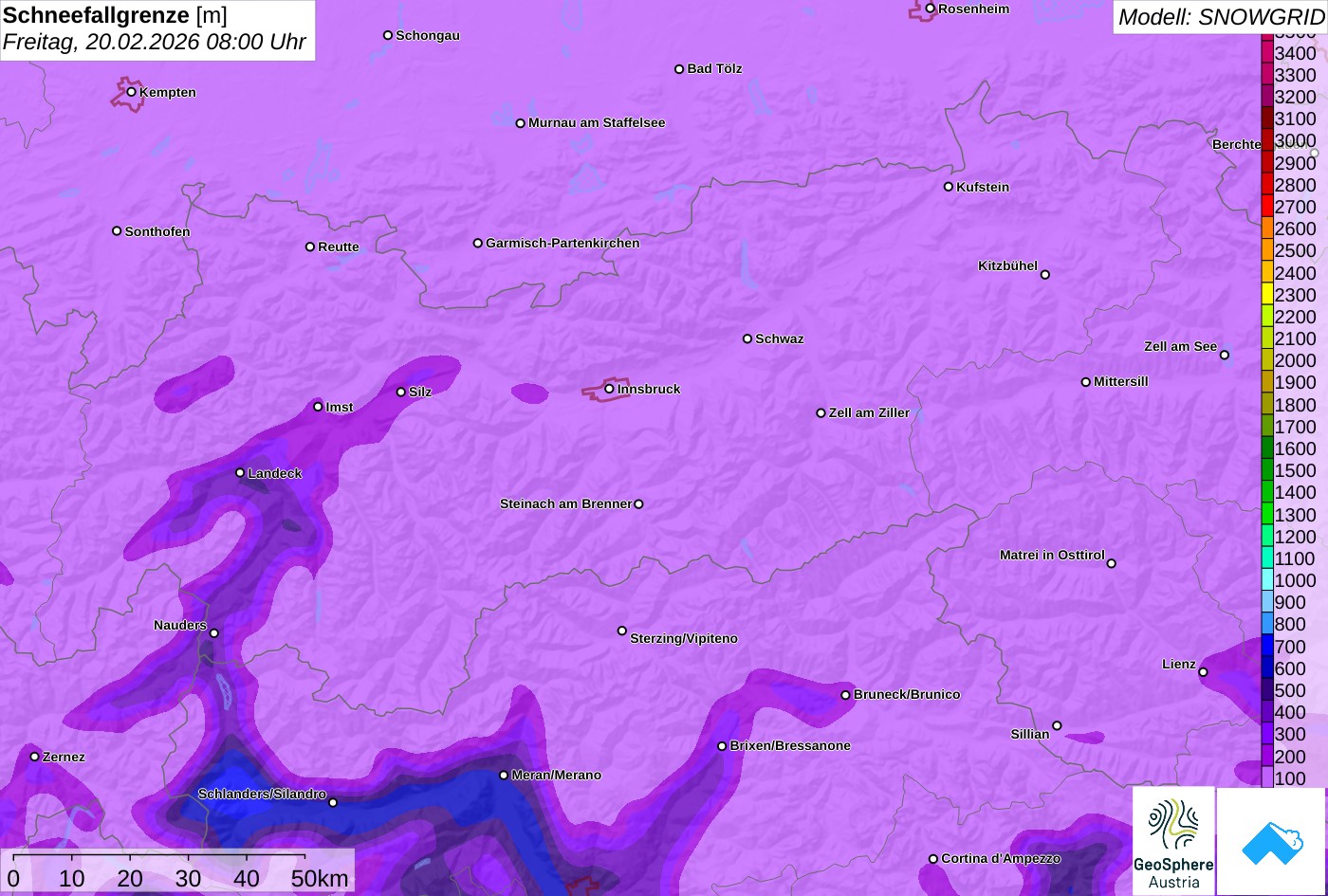Pick the 700 m blue legend swatch
The width and height of the screenshot is (1328, 896).
click(1267, 647)
